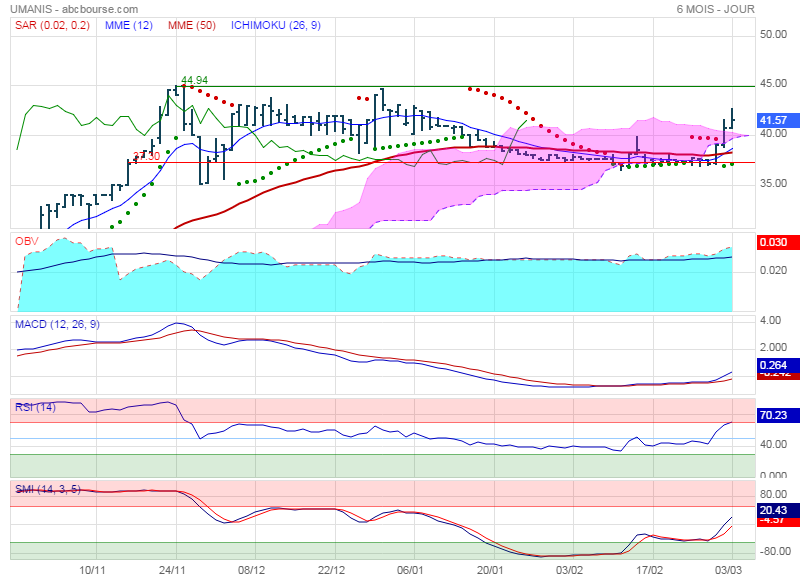800x580 pixels.
Task: Click the red MME (50) legend label
Action: [195, 24]
